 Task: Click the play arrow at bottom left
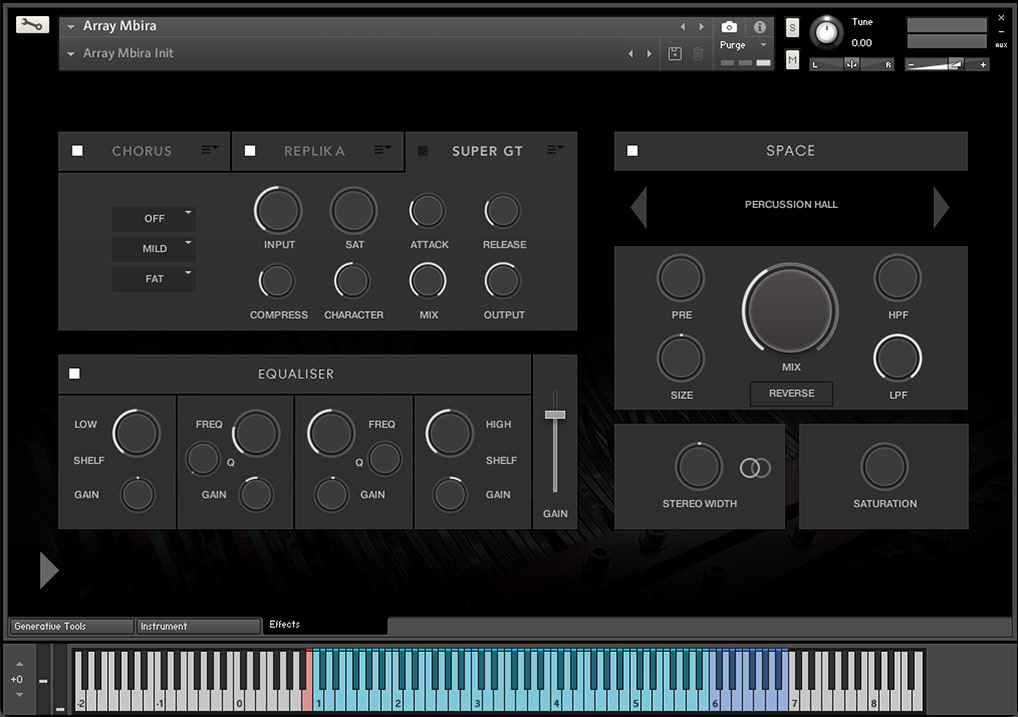[48, 570]
